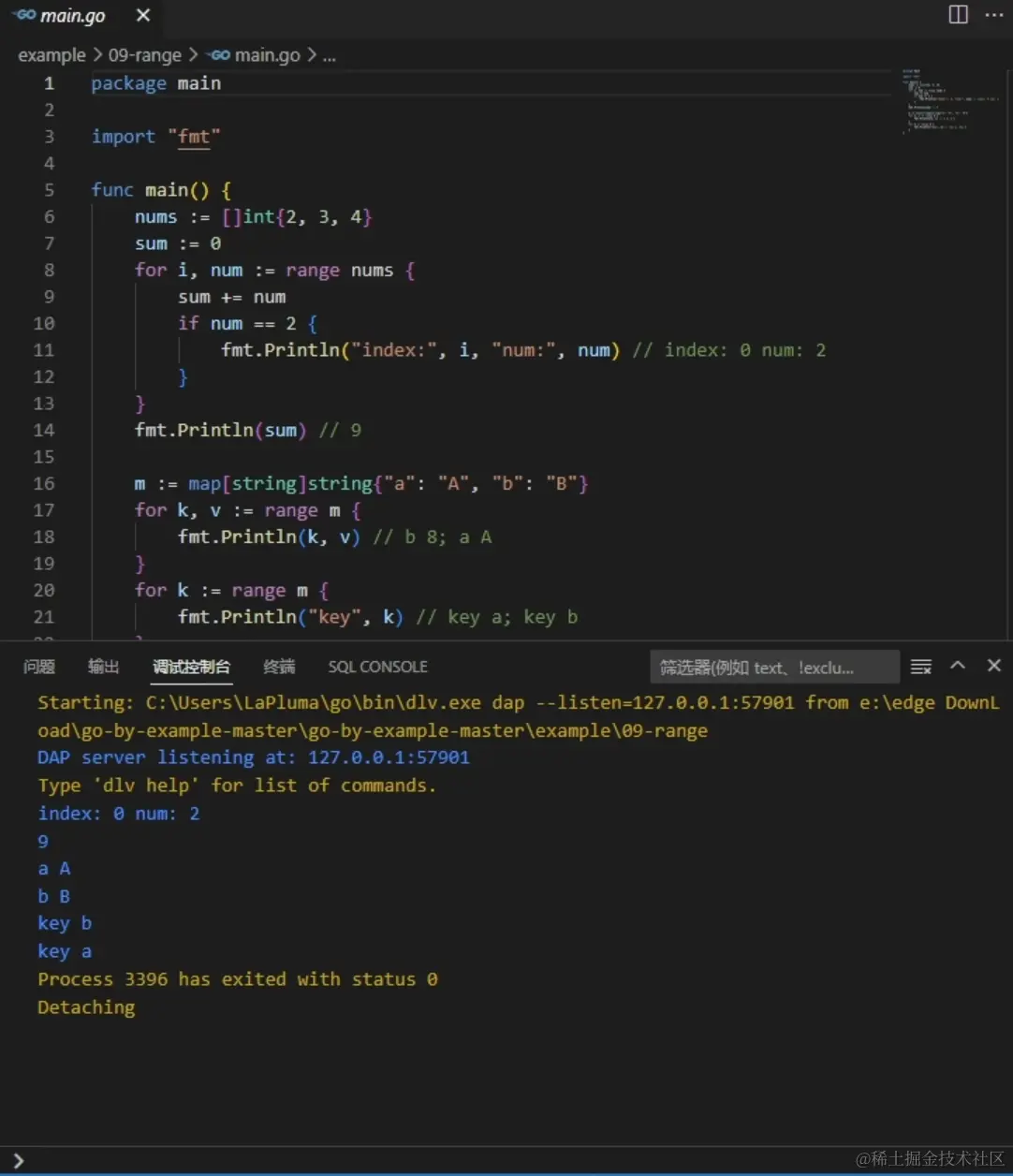Click line number 16 in the gutter
Viewport: 1013px width, 1176px height.
44,483
